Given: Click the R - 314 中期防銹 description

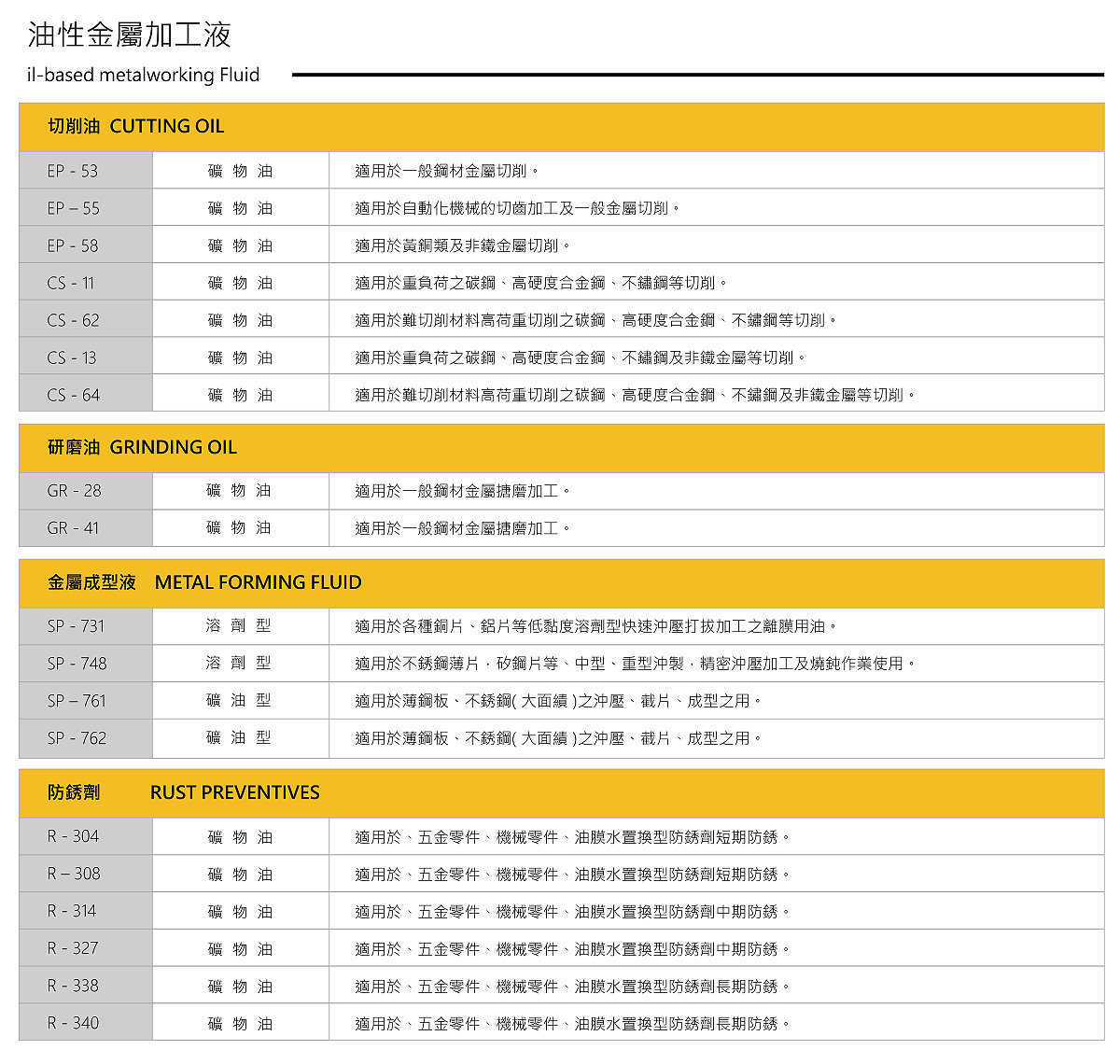Looking at the screenshot, I should click(573, 911).
